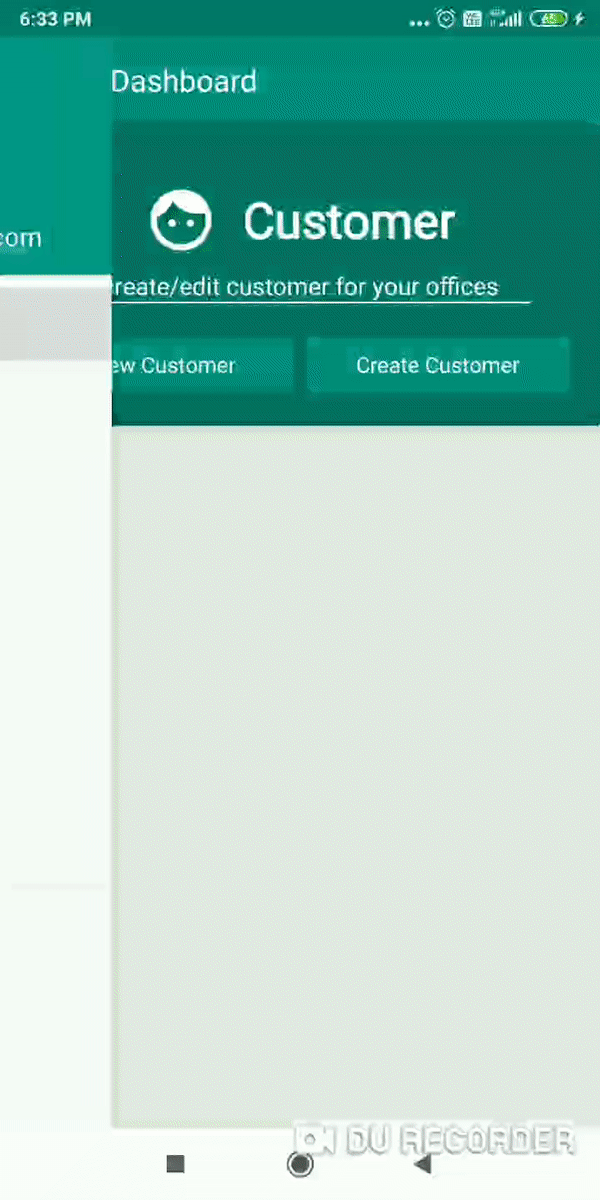Tap the alarm clock status icon
Viewport: 600px width, 1200px height.
[x=446, y=18]
